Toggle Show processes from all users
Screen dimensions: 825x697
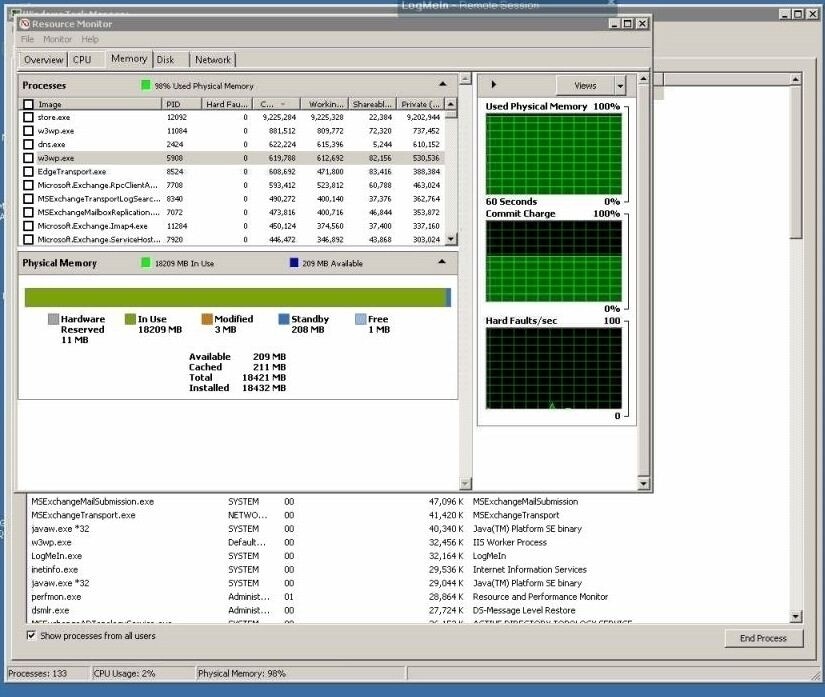click(x=31, y=635)
